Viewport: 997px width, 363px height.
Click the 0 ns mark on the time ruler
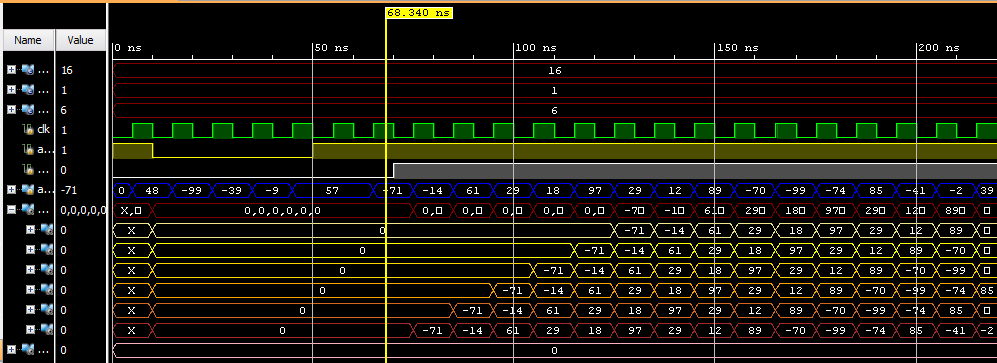tap(128, 48)
